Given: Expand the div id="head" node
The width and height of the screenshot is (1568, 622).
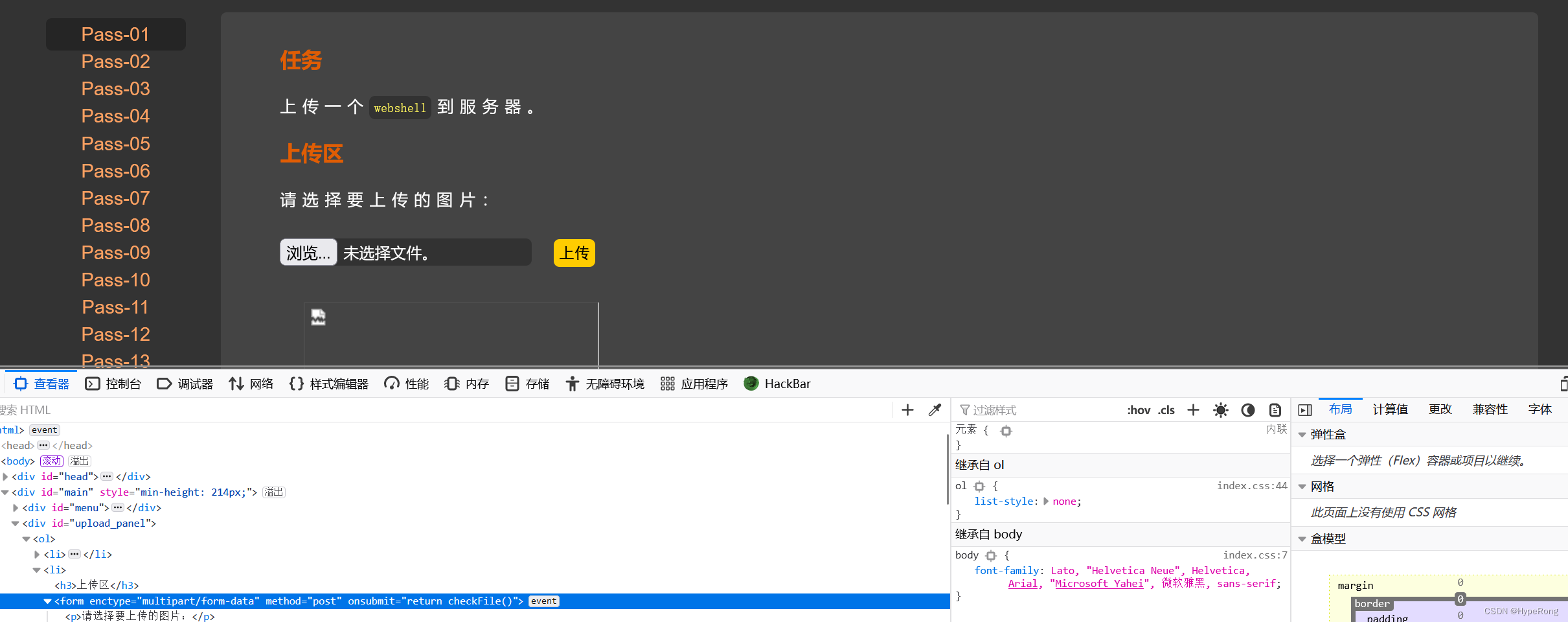Looking at the screenshot, I should [5, 477].
